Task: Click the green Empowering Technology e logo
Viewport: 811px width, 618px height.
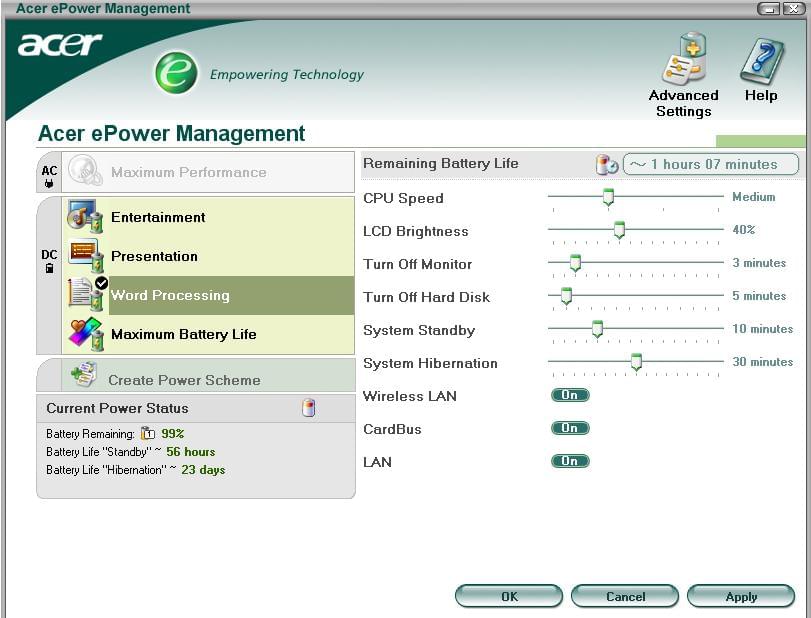Action: 176,73
